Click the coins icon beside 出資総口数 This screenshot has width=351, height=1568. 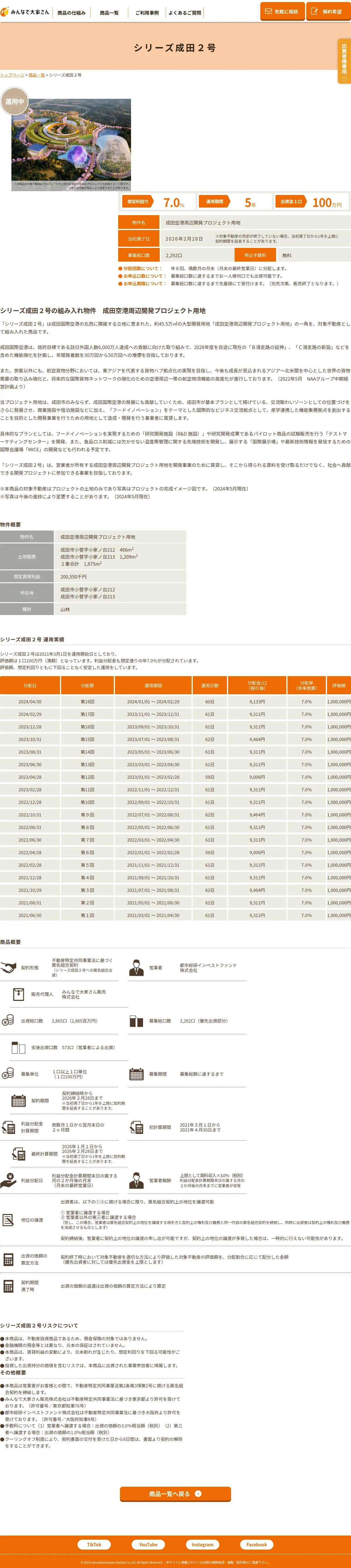[x=8, y=1020]
